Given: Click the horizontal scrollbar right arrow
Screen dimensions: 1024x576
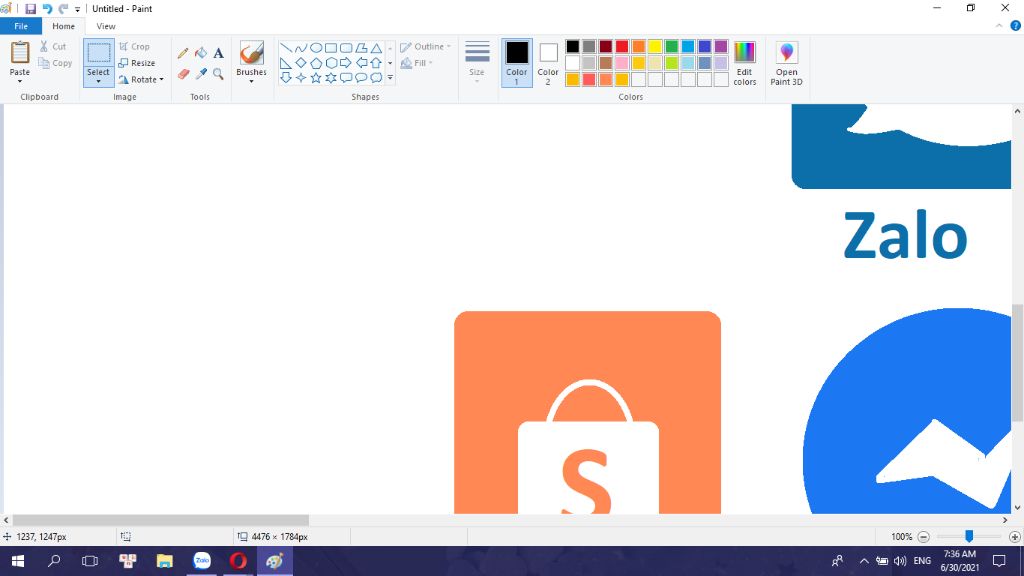Looking at the screenshot, I should [1005, 520].
